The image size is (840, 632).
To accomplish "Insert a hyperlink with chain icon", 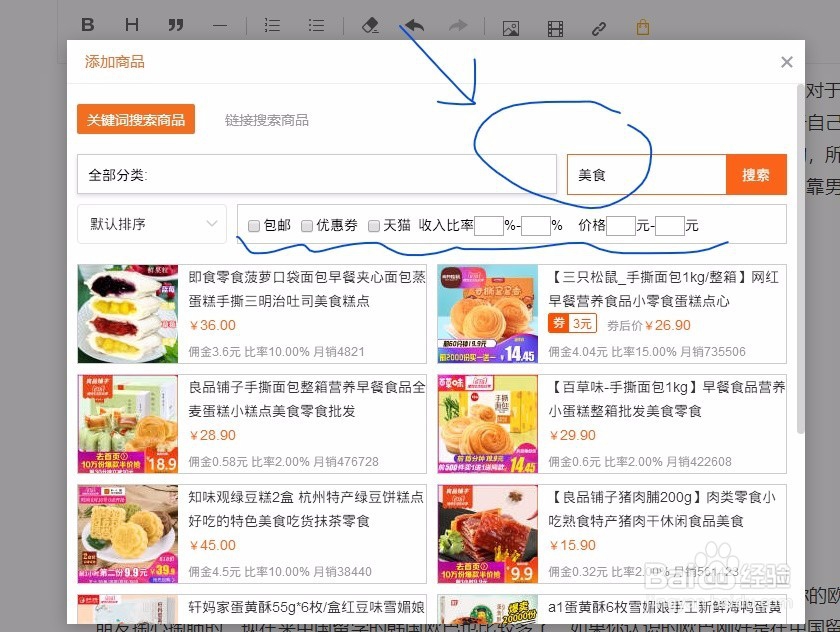I will click(x=598, y=28).
